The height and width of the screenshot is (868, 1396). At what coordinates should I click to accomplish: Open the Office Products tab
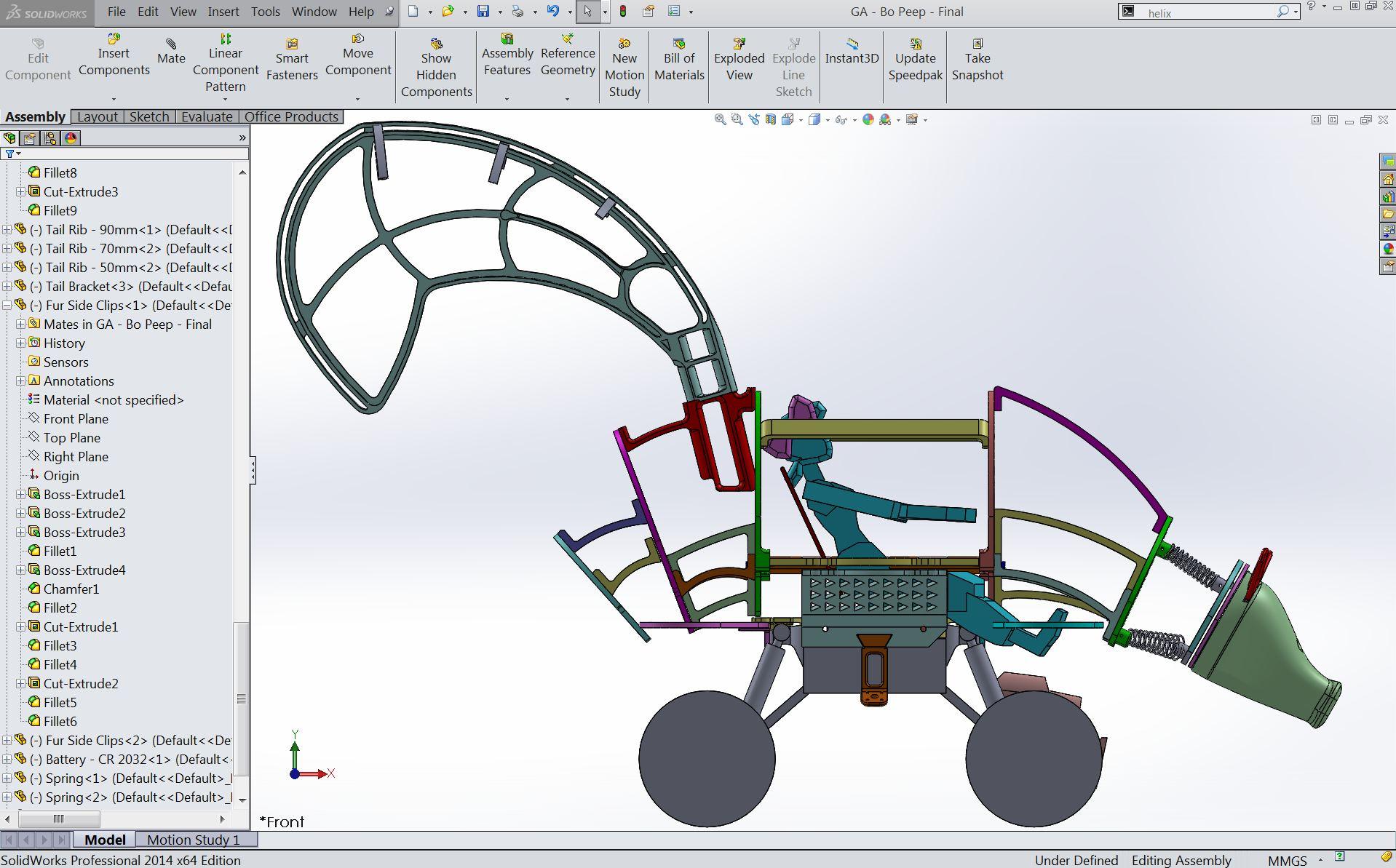pyautogui.click(x=291, y=116)
